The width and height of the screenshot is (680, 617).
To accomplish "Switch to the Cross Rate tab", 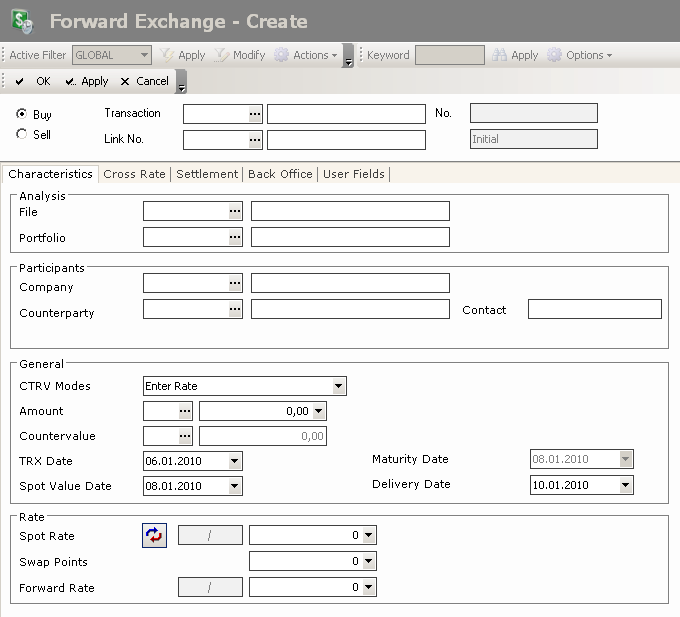I will click(x=134, y=174).
